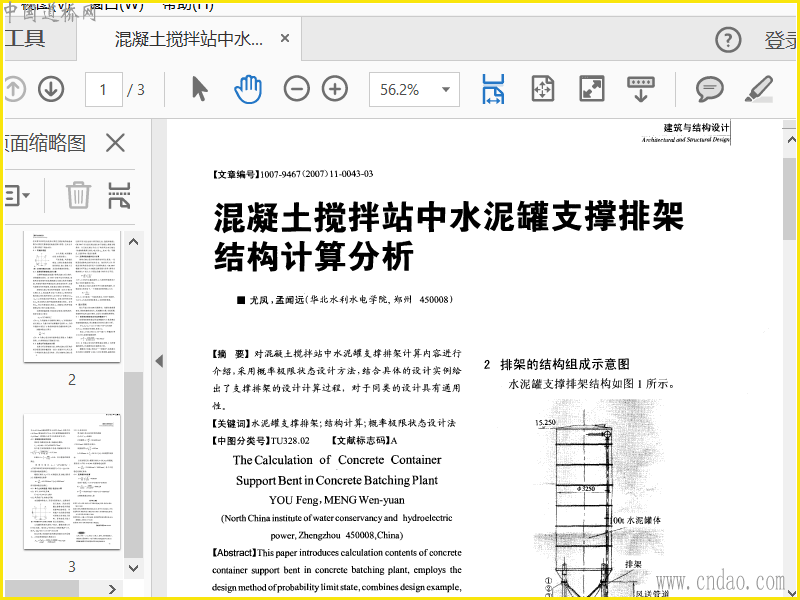Go to previous page with up arrow

14,89
